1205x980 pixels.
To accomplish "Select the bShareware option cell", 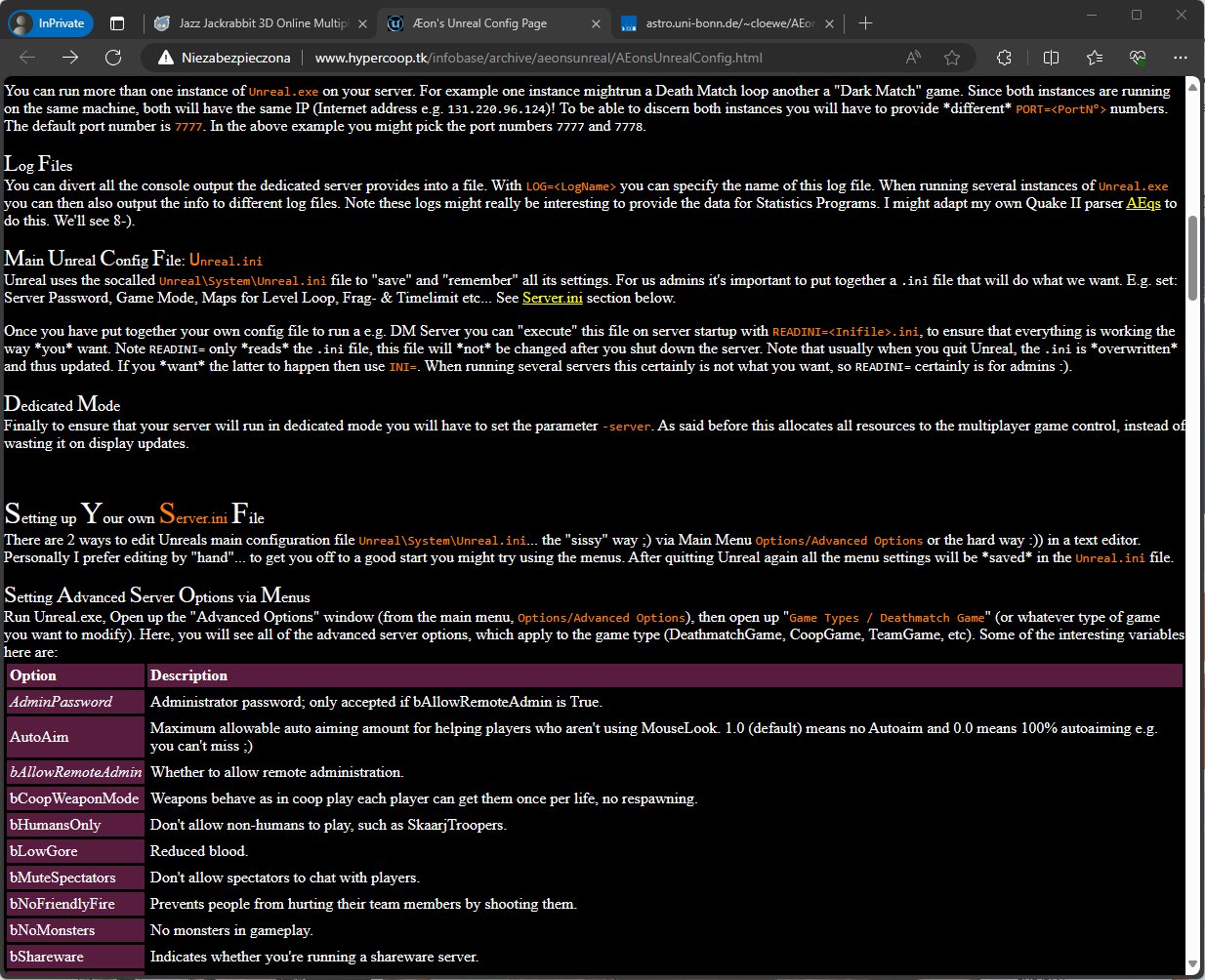I will point(76,957).
